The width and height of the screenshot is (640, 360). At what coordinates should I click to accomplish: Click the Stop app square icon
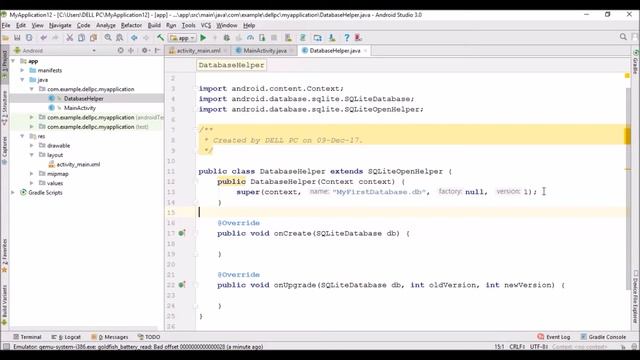click(x=274, y=38)
